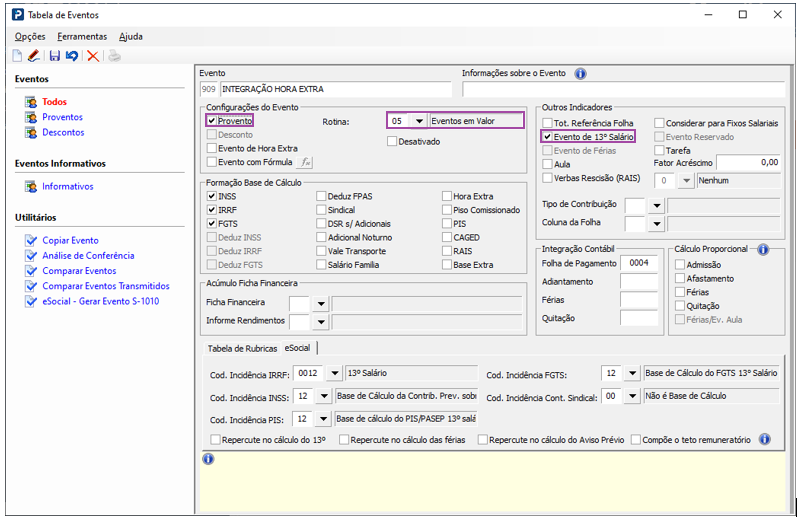807x525 pixels.
Task: Click the Fator Acréscimo input field
Action: [x=749, y=162]
